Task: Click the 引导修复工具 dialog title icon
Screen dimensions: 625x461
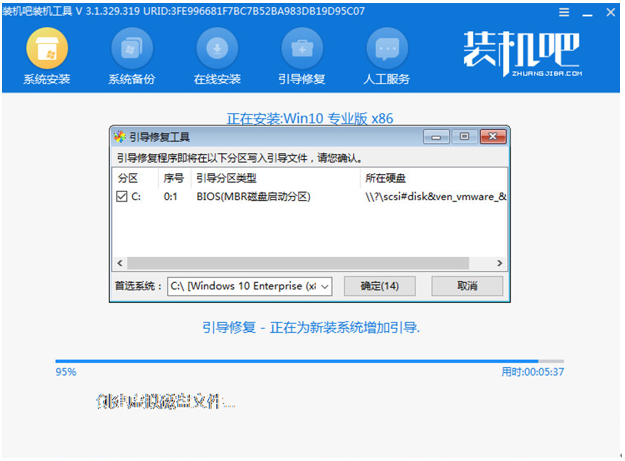Action: pos(120,137)
